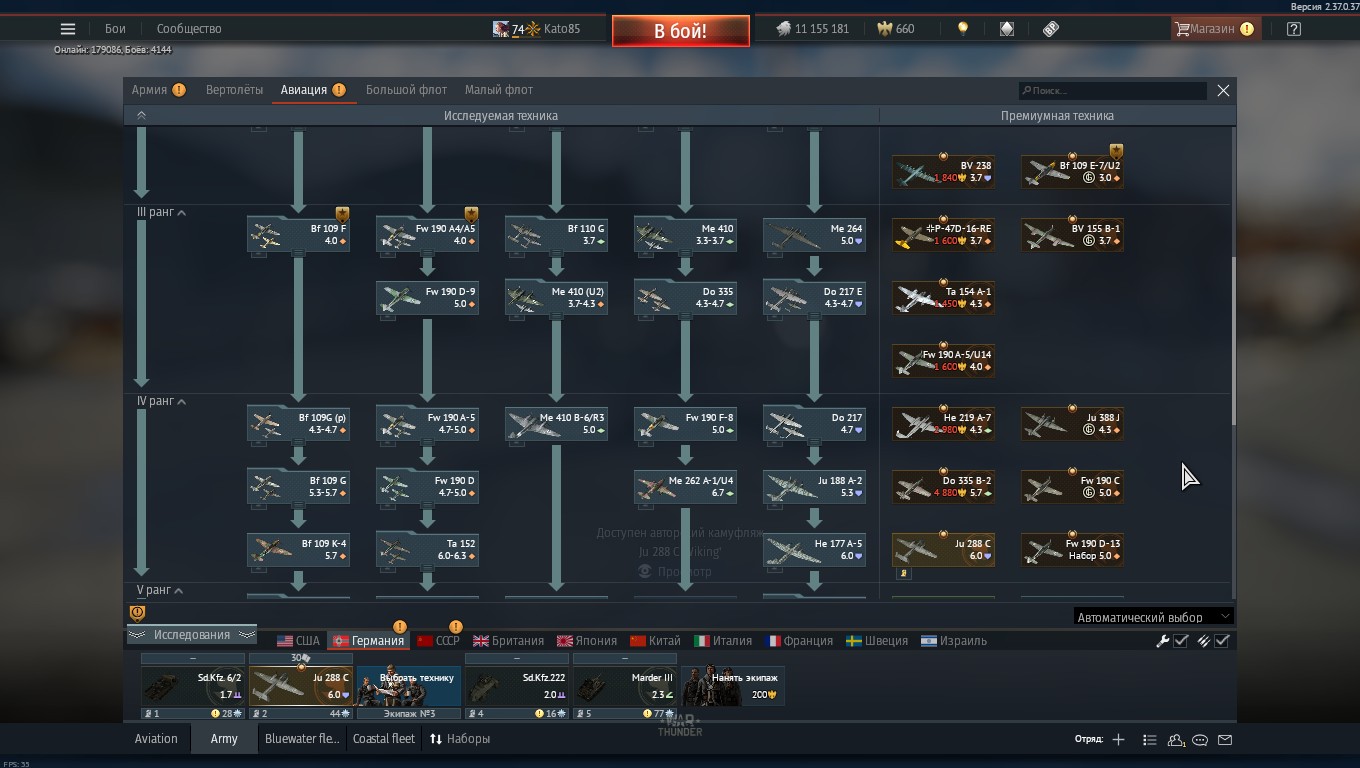
Task: Open the warbonds diamond icon
Action: [1007, 29]
